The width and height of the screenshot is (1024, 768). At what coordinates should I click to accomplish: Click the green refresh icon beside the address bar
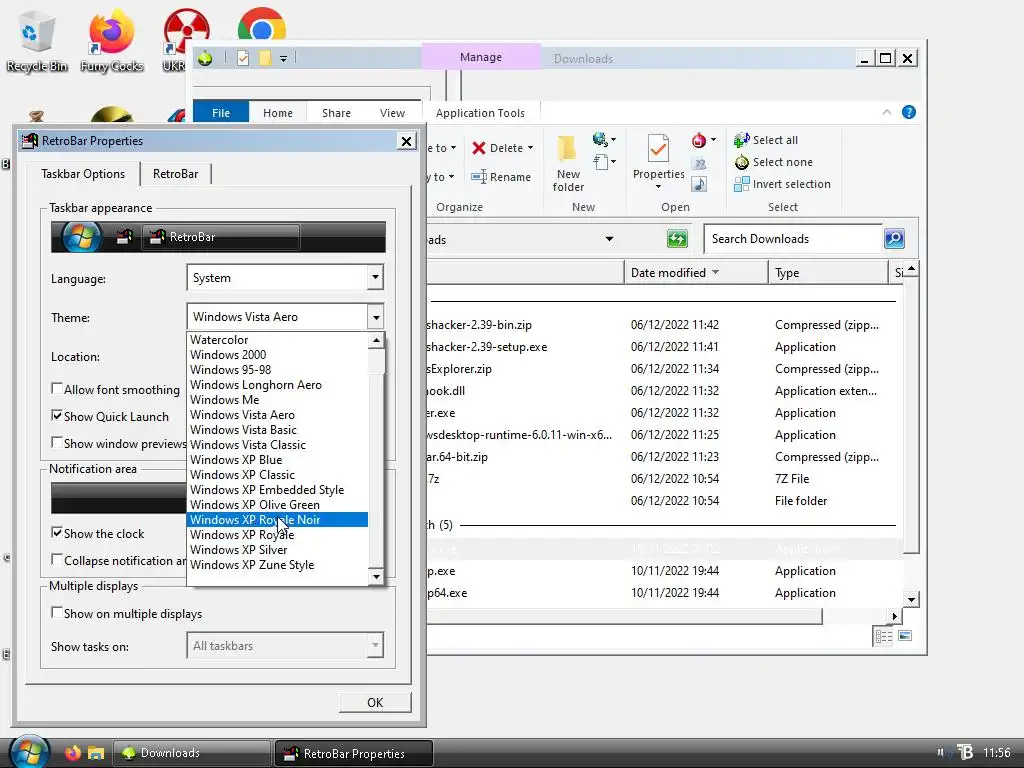(677, 238)
